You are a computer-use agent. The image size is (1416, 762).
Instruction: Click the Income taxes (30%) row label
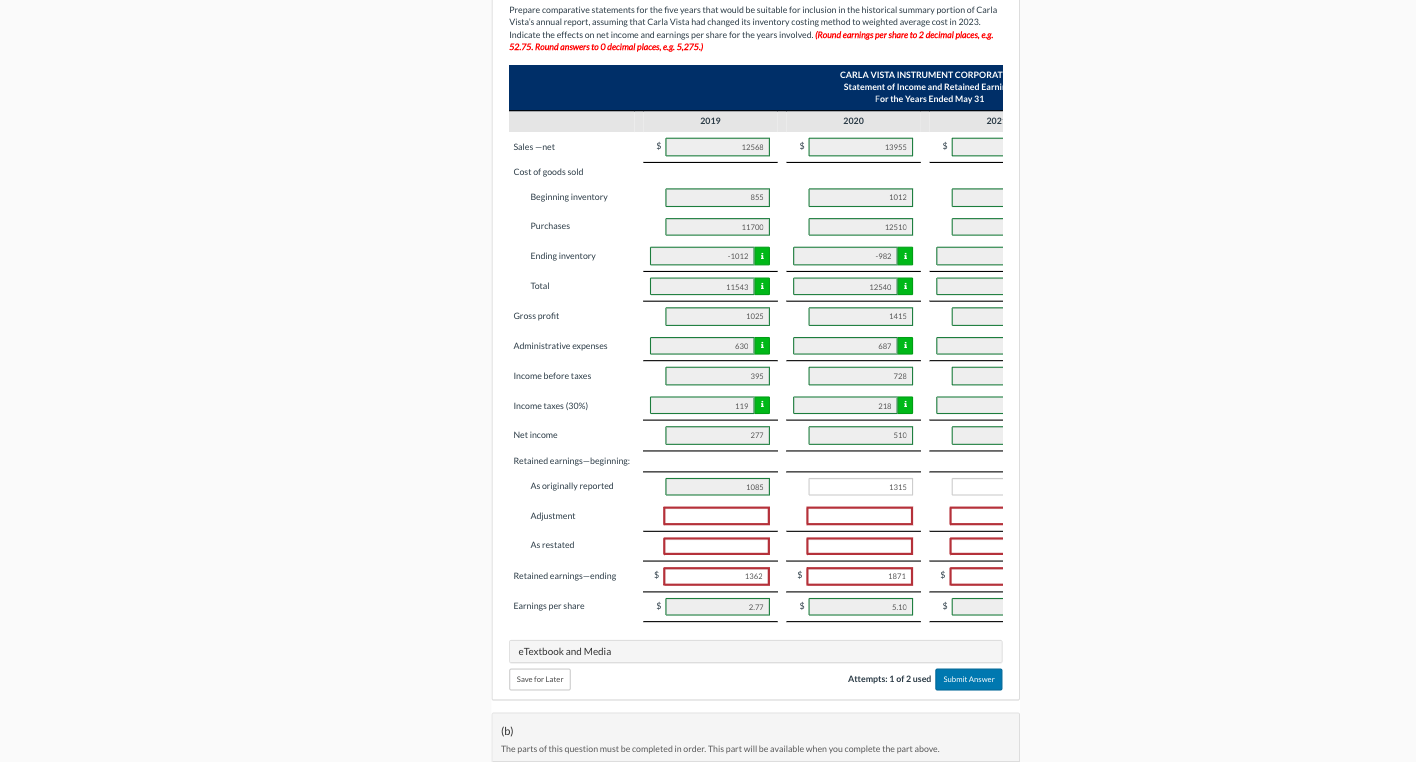tap(551, 406)
